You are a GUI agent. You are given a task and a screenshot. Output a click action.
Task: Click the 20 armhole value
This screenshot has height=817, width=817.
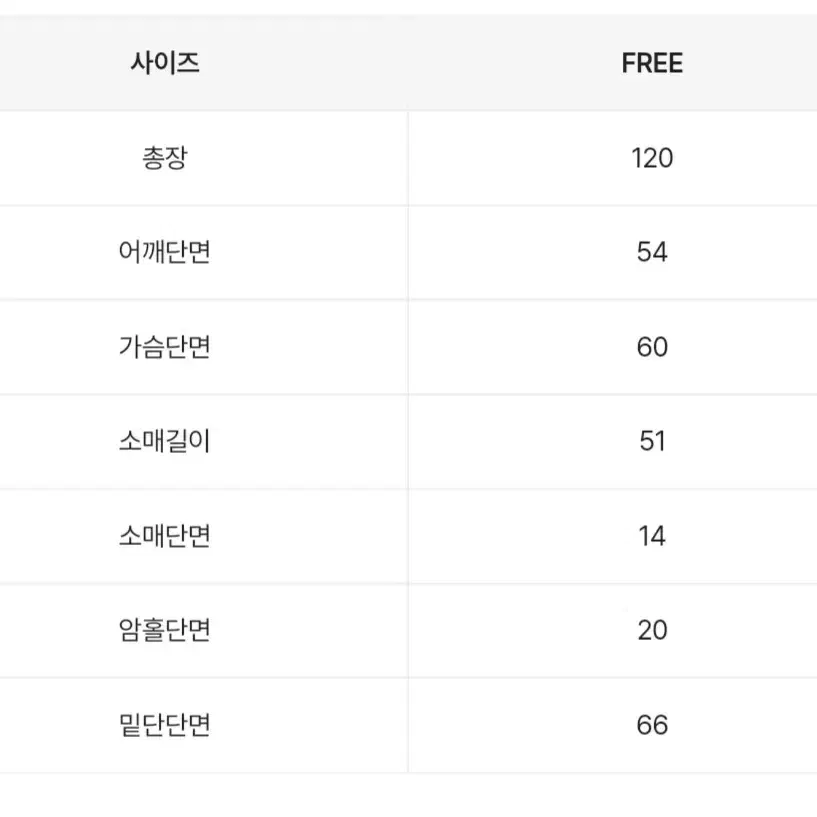(x=652, y=630)
